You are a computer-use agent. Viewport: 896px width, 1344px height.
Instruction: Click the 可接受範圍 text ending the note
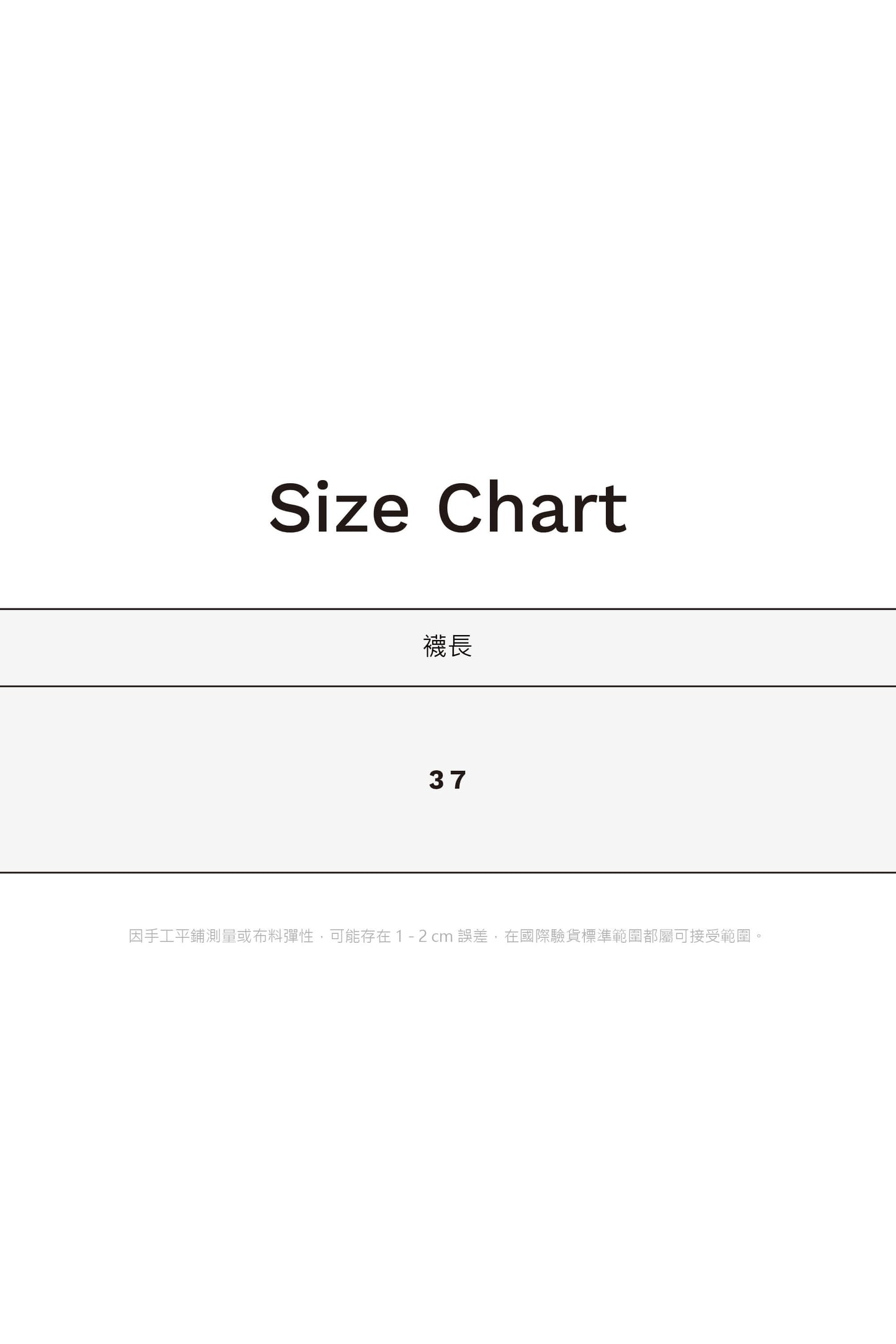click(713, 936)
